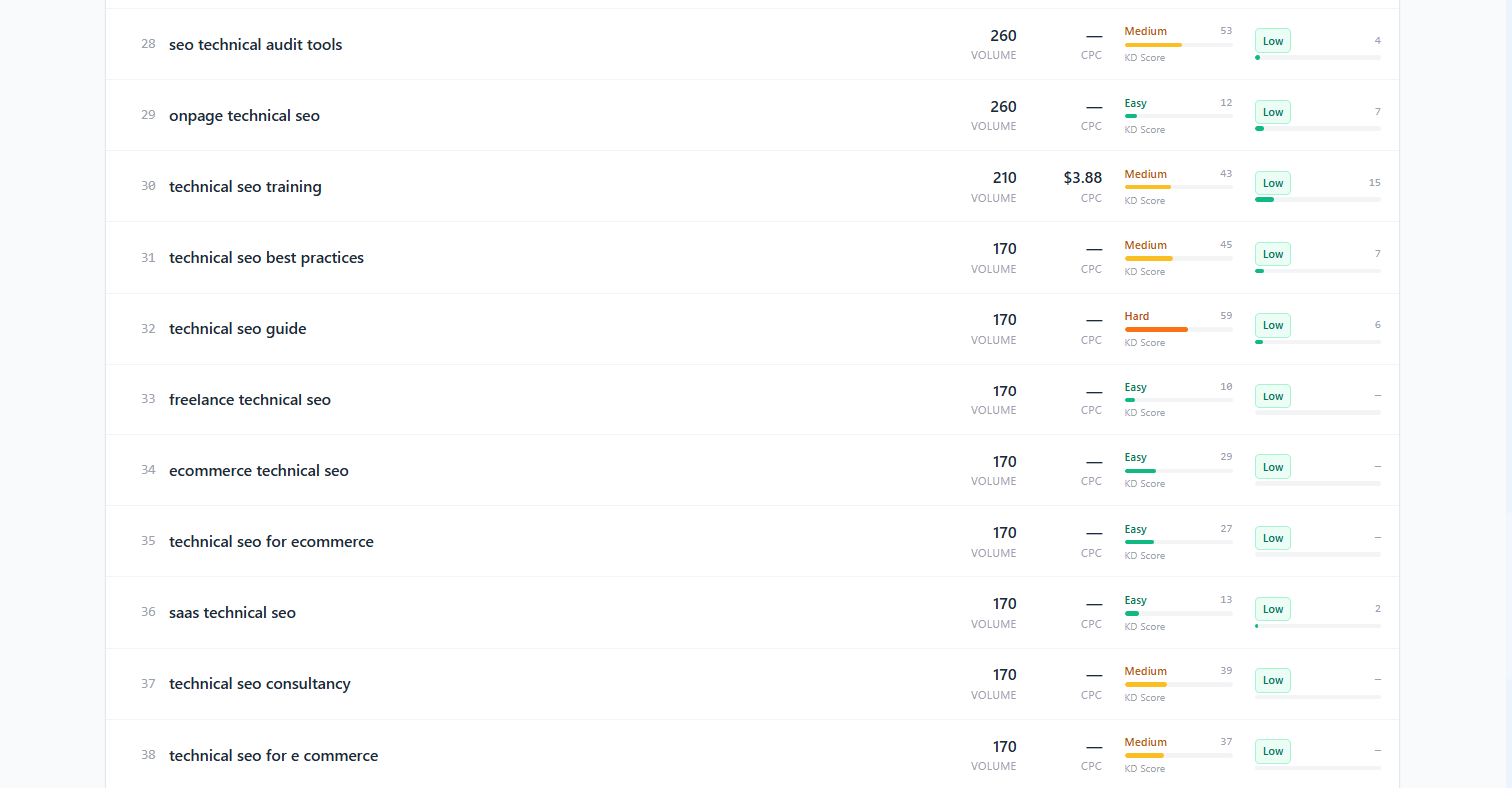1512x788 pixels.
Task: Click the Low badge for technical seo training
Action: (1272, 184)
